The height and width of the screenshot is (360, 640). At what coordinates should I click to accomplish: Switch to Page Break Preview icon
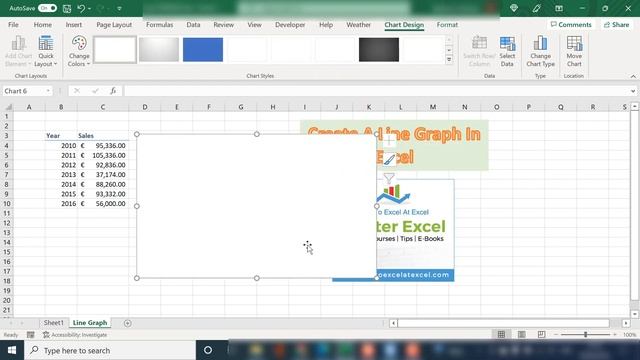pos(541,334)
